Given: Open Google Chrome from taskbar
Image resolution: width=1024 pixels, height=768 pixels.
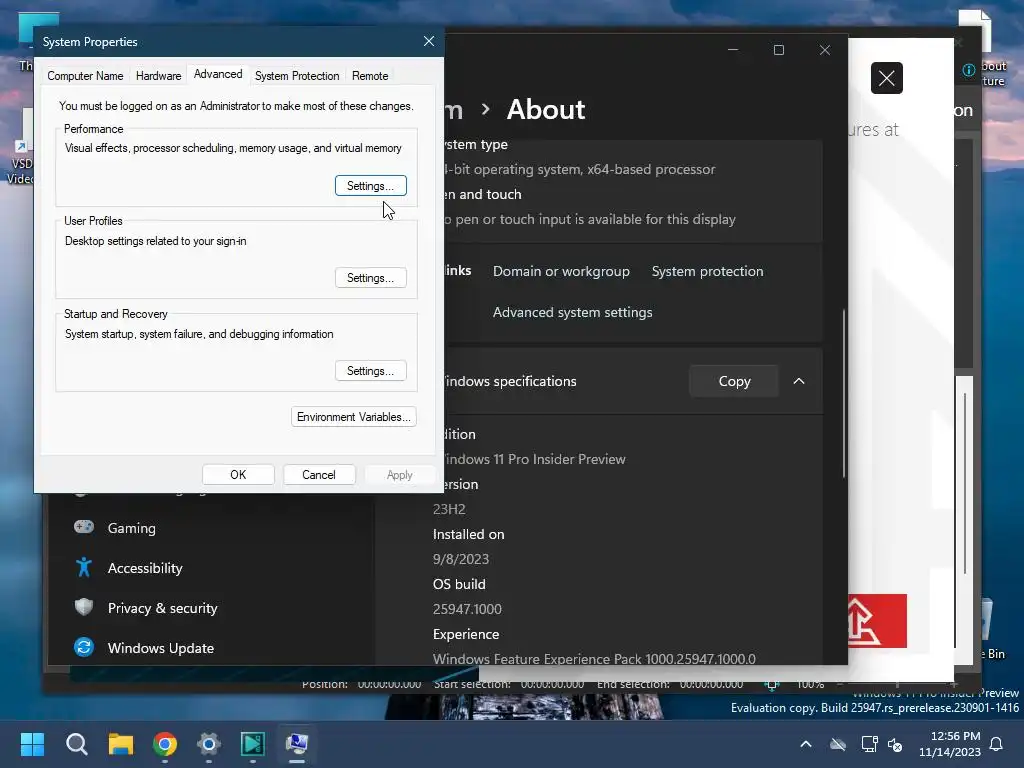Looking at the screenshot, I should coord(165,744).
